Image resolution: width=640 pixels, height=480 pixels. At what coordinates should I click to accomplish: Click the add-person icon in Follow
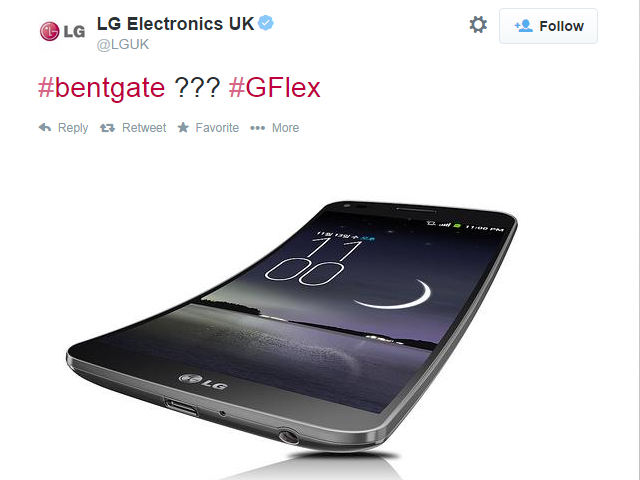524,26
